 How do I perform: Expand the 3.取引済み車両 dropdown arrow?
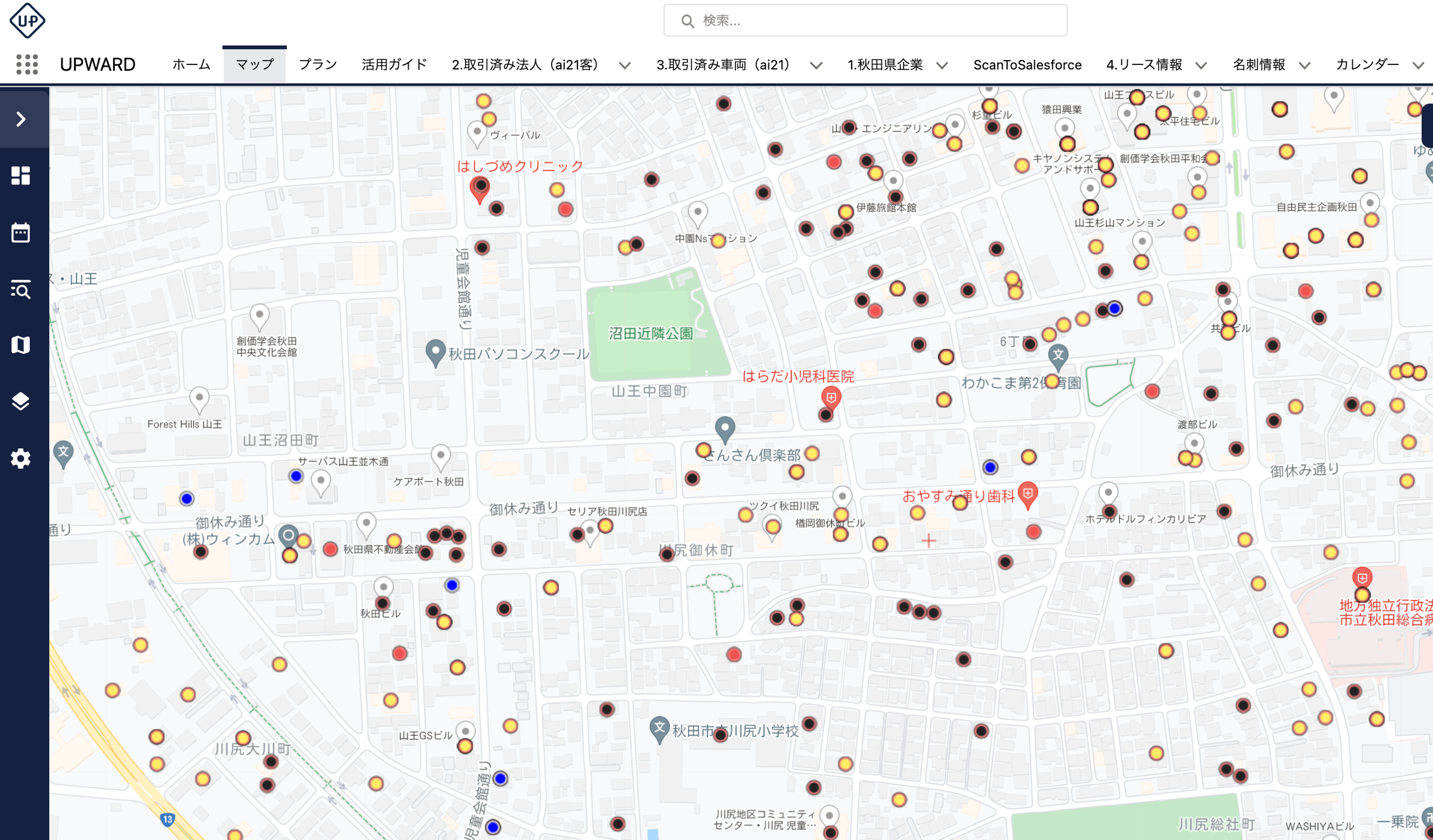[816, 65]
